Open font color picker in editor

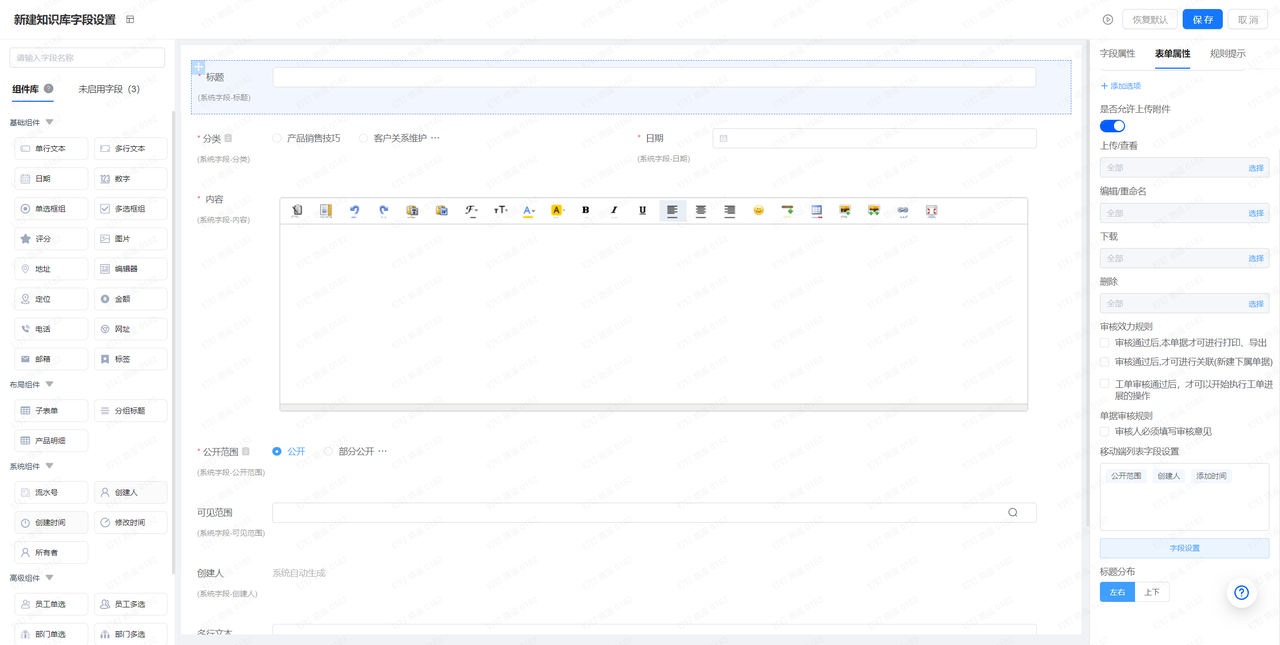point(529,210)
